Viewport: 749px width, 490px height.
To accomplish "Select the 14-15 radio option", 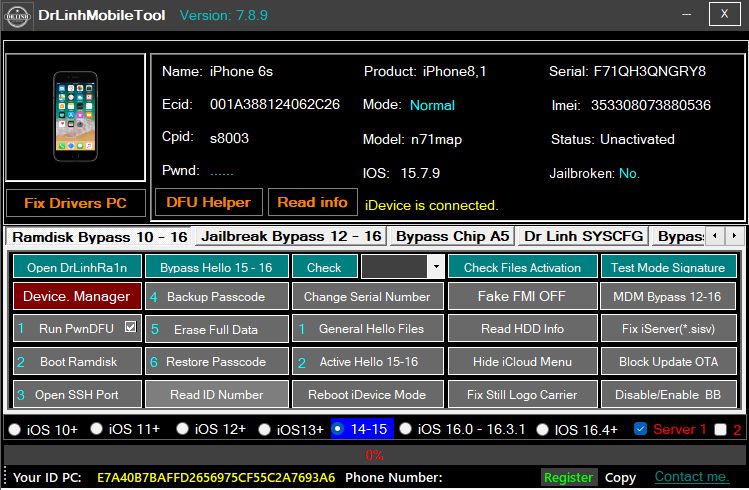I will 338,428.
